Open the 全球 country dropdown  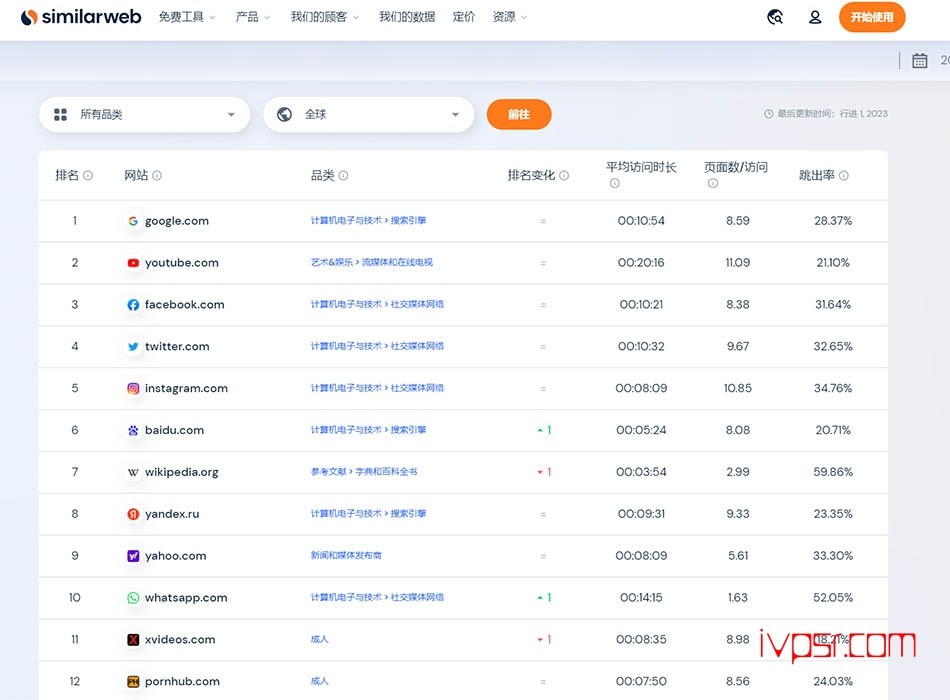[368, 115]
